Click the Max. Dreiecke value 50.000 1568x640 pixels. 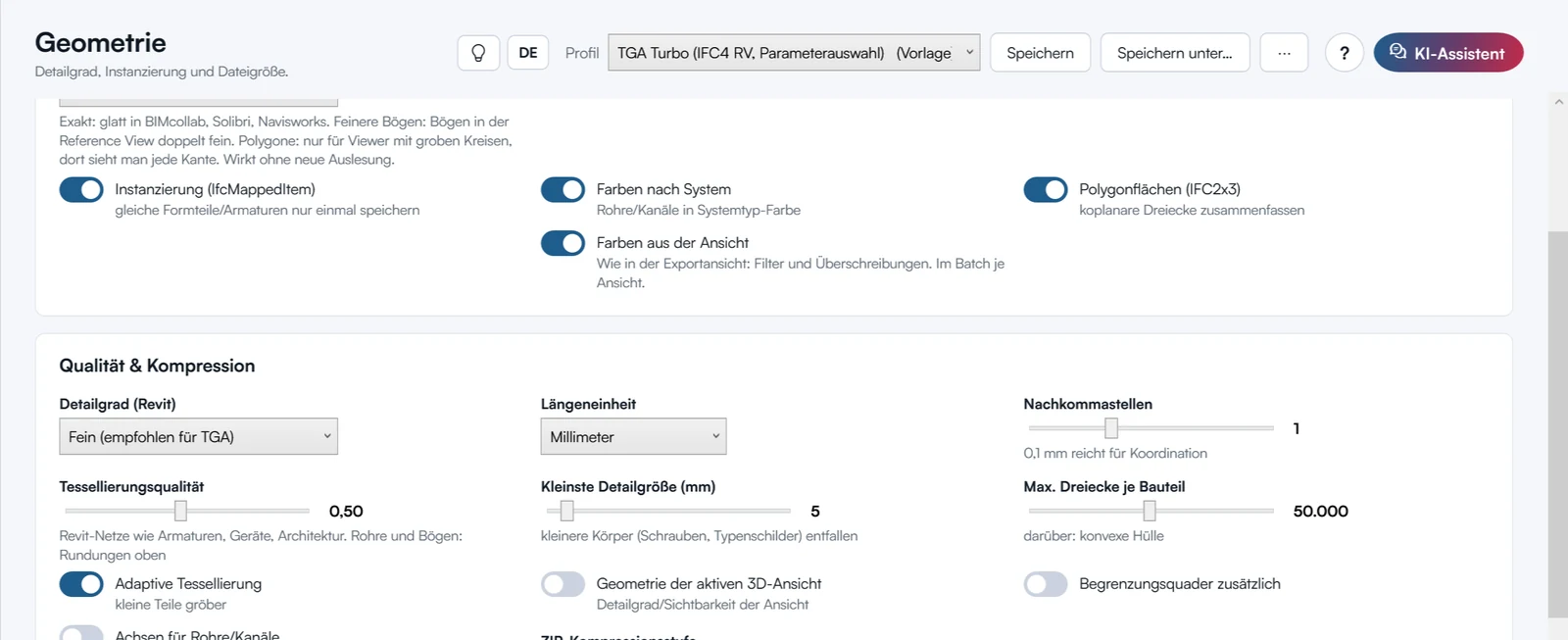[x=1320, y=512]
